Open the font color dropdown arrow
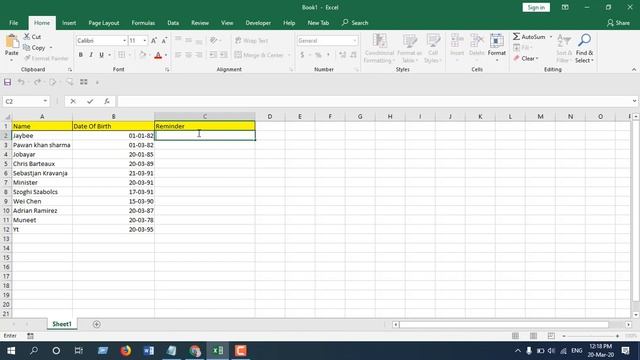Viewport: 640px width, 360px height. [166, 55]
